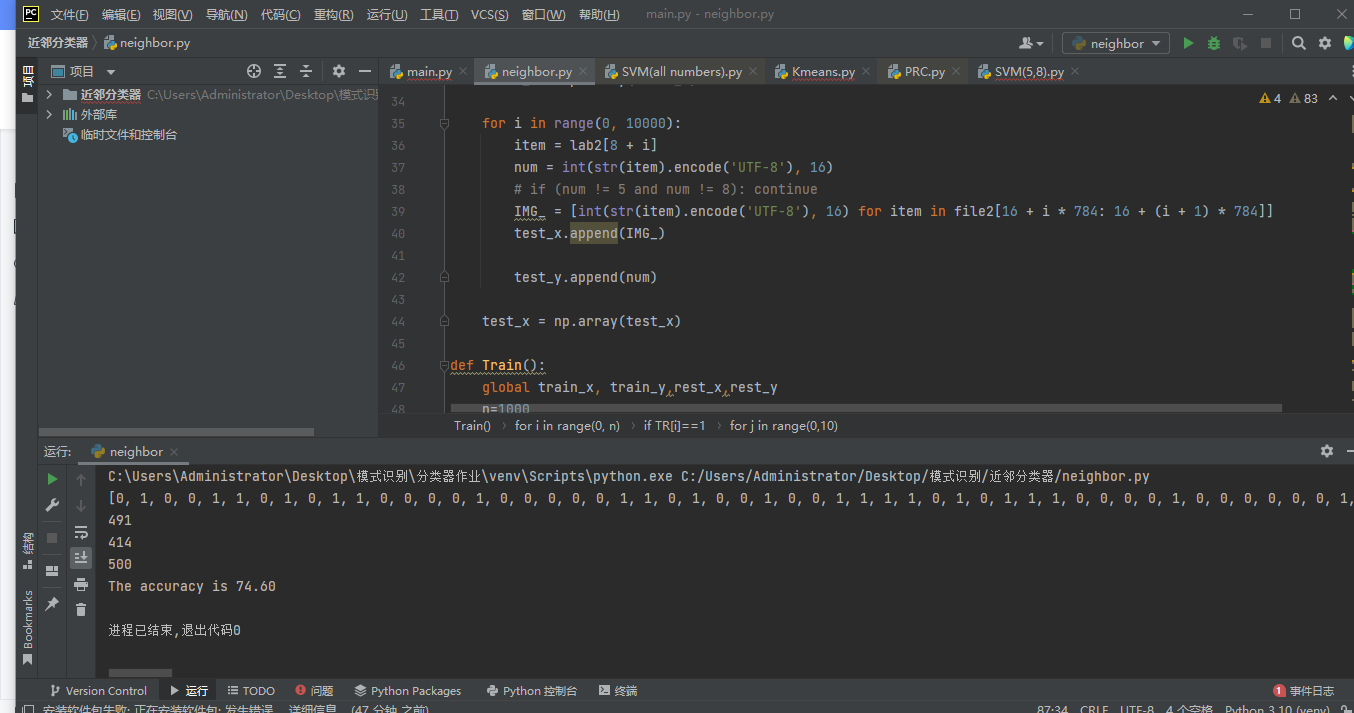Click warning count indicator in editor

click(x=1270, y=98)
